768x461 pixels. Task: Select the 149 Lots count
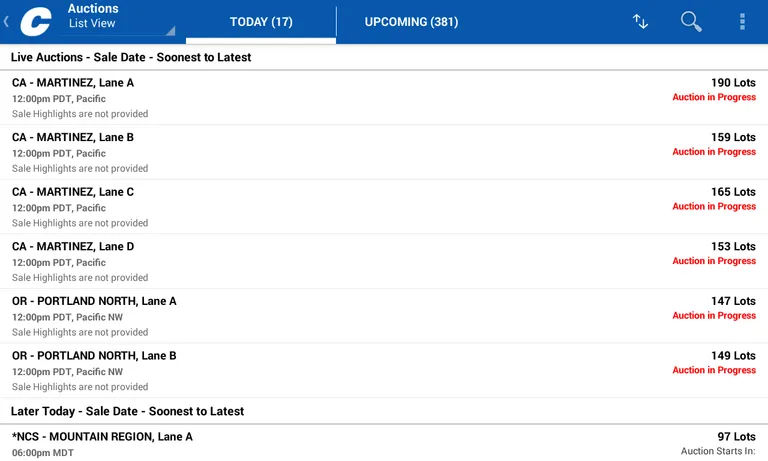click(733, 356)
